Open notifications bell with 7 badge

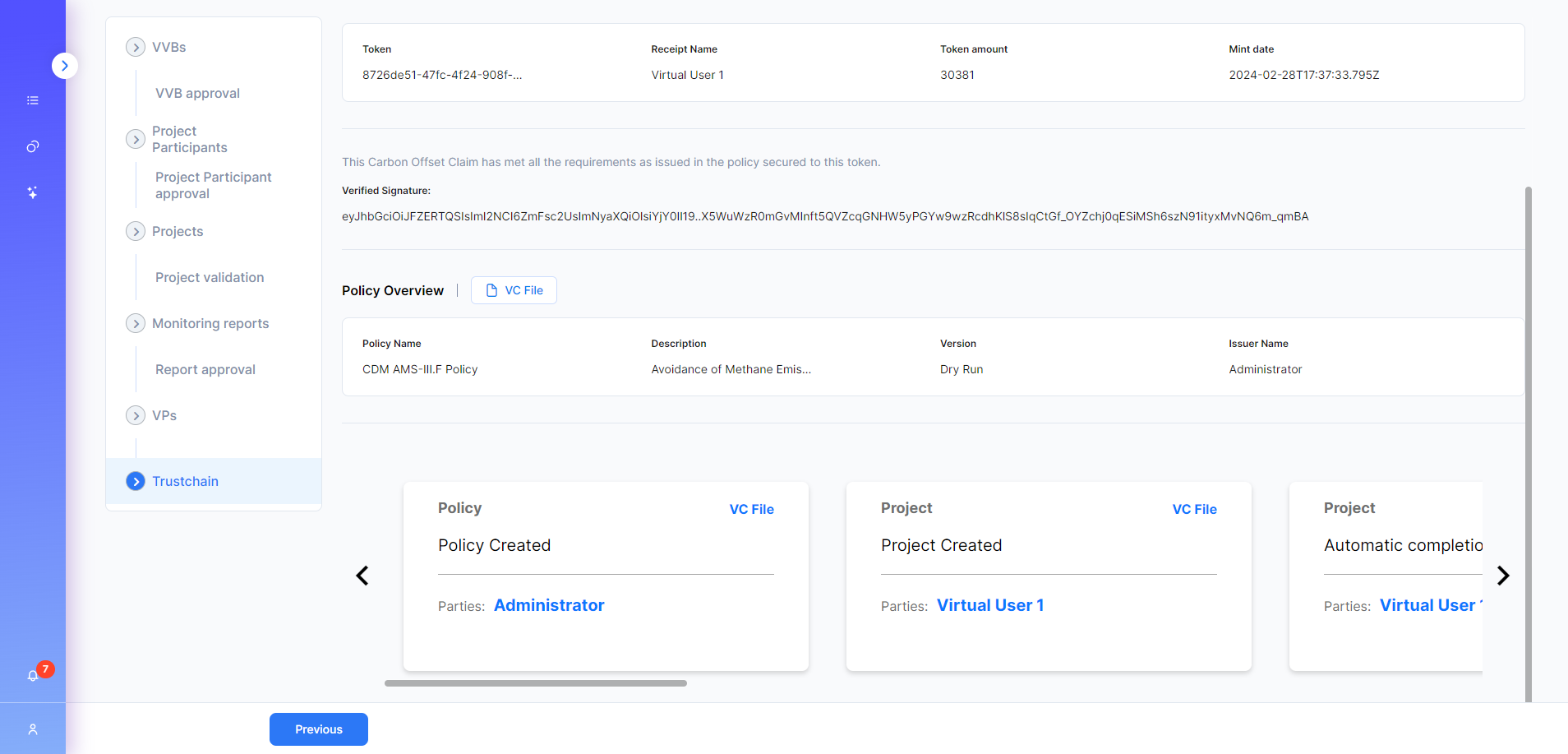click(x=33, y=675)
